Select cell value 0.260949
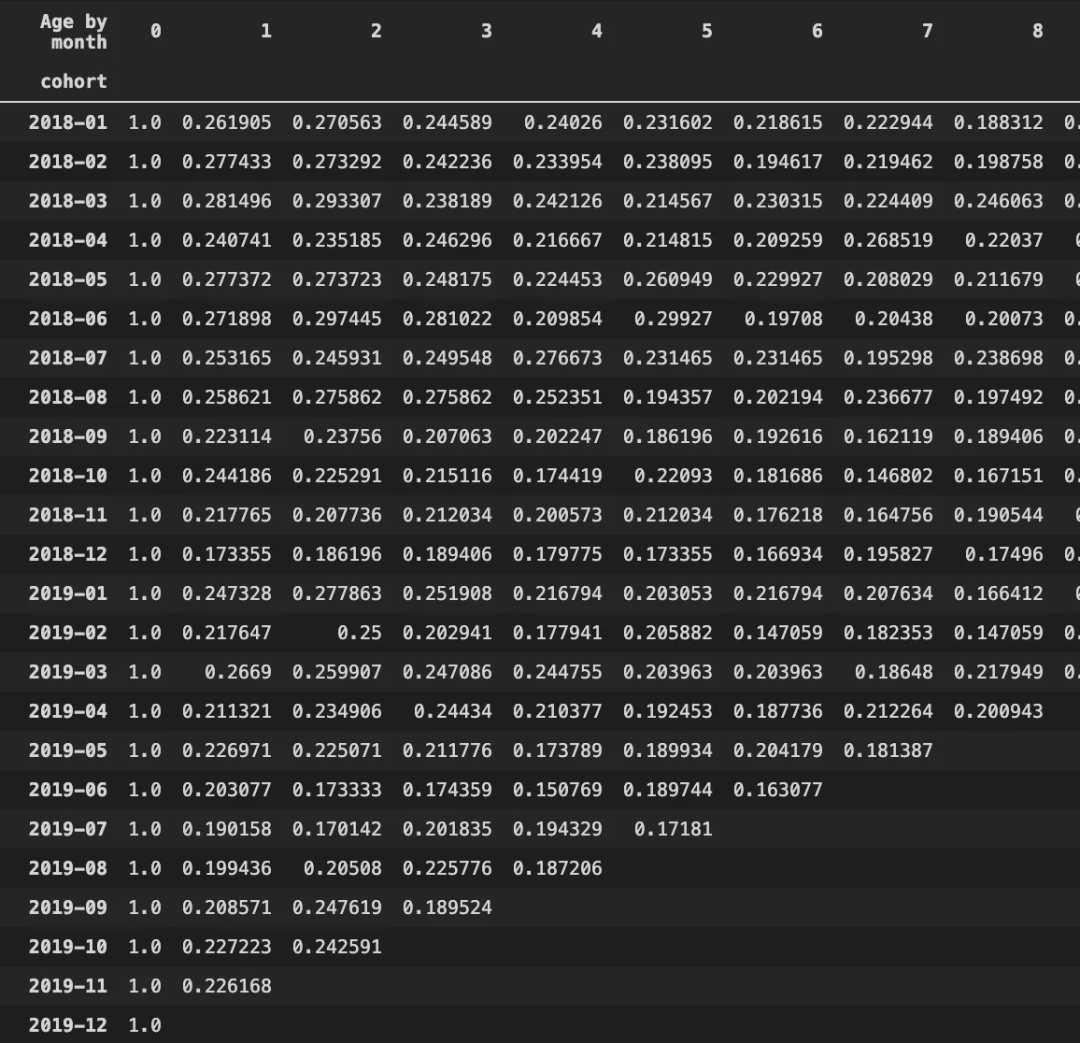 [x=667, y=279]
